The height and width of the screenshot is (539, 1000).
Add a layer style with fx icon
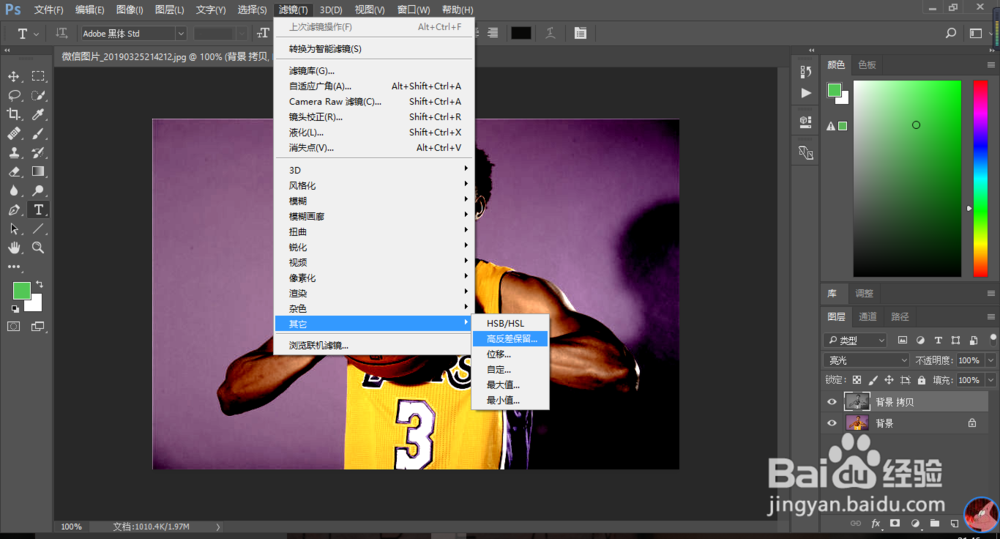[876, 524]
